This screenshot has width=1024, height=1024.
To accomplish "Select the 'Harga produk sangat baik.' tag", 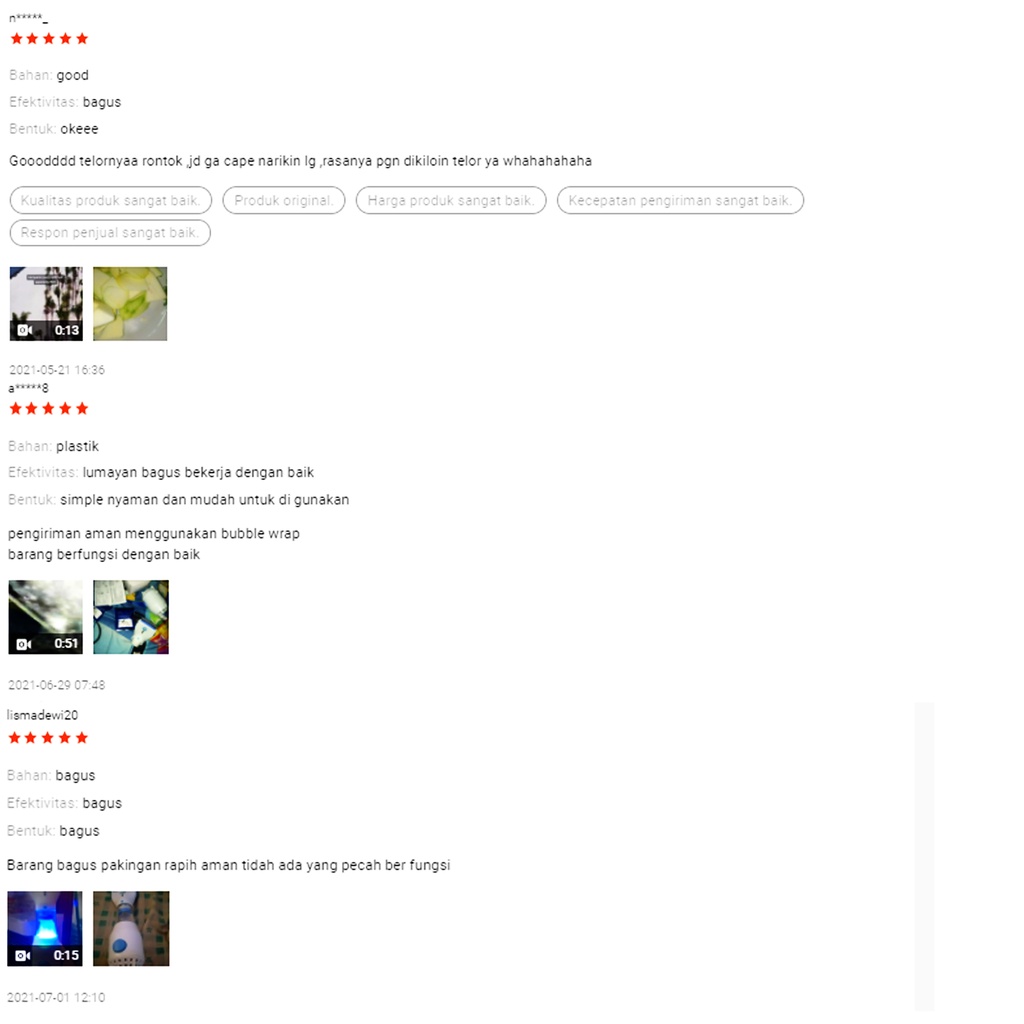I will pos(451,200).
